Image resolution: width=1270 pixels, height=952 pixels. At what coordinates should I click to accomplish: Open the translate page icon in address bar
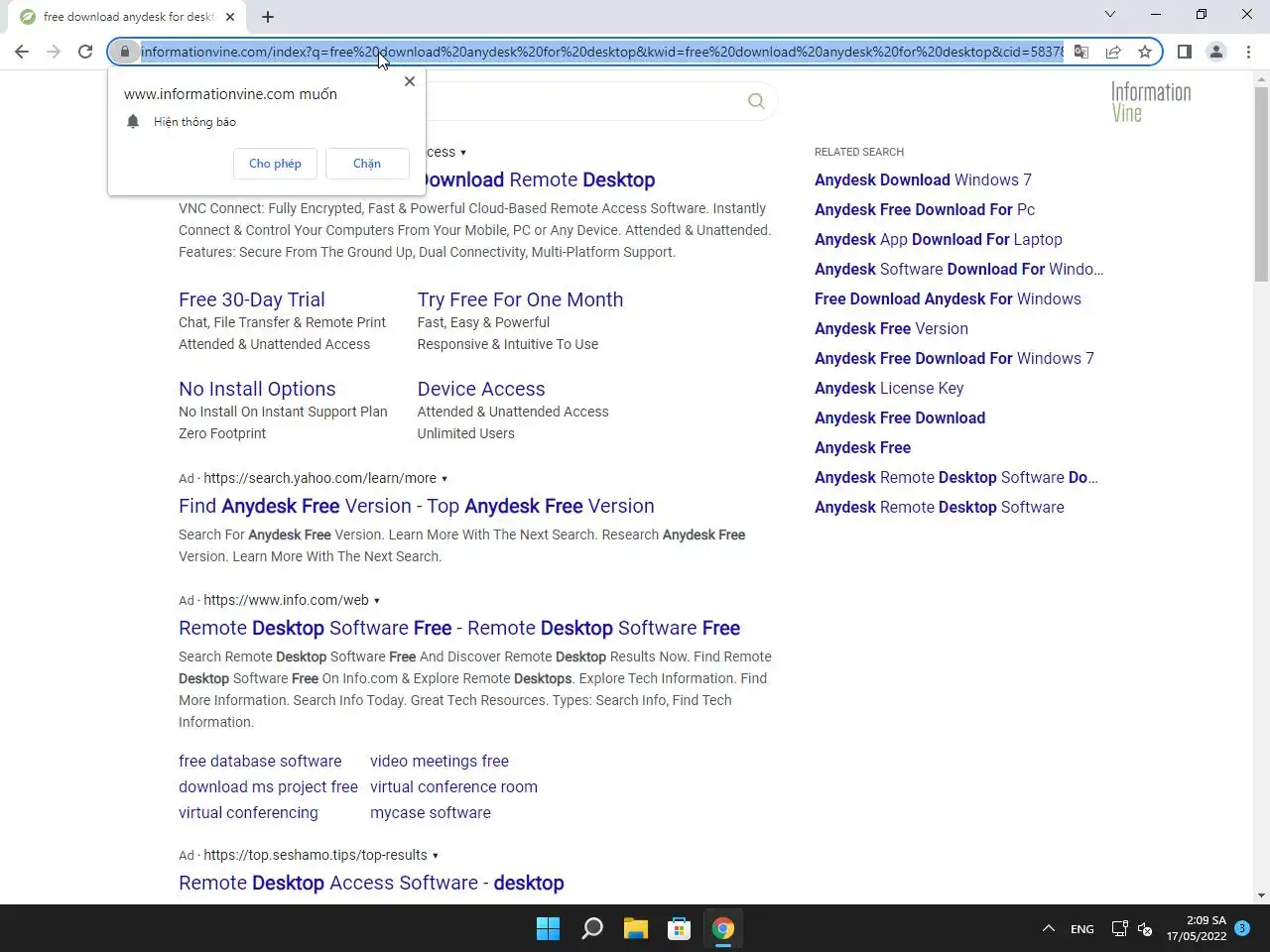[x=1081, y=52]
